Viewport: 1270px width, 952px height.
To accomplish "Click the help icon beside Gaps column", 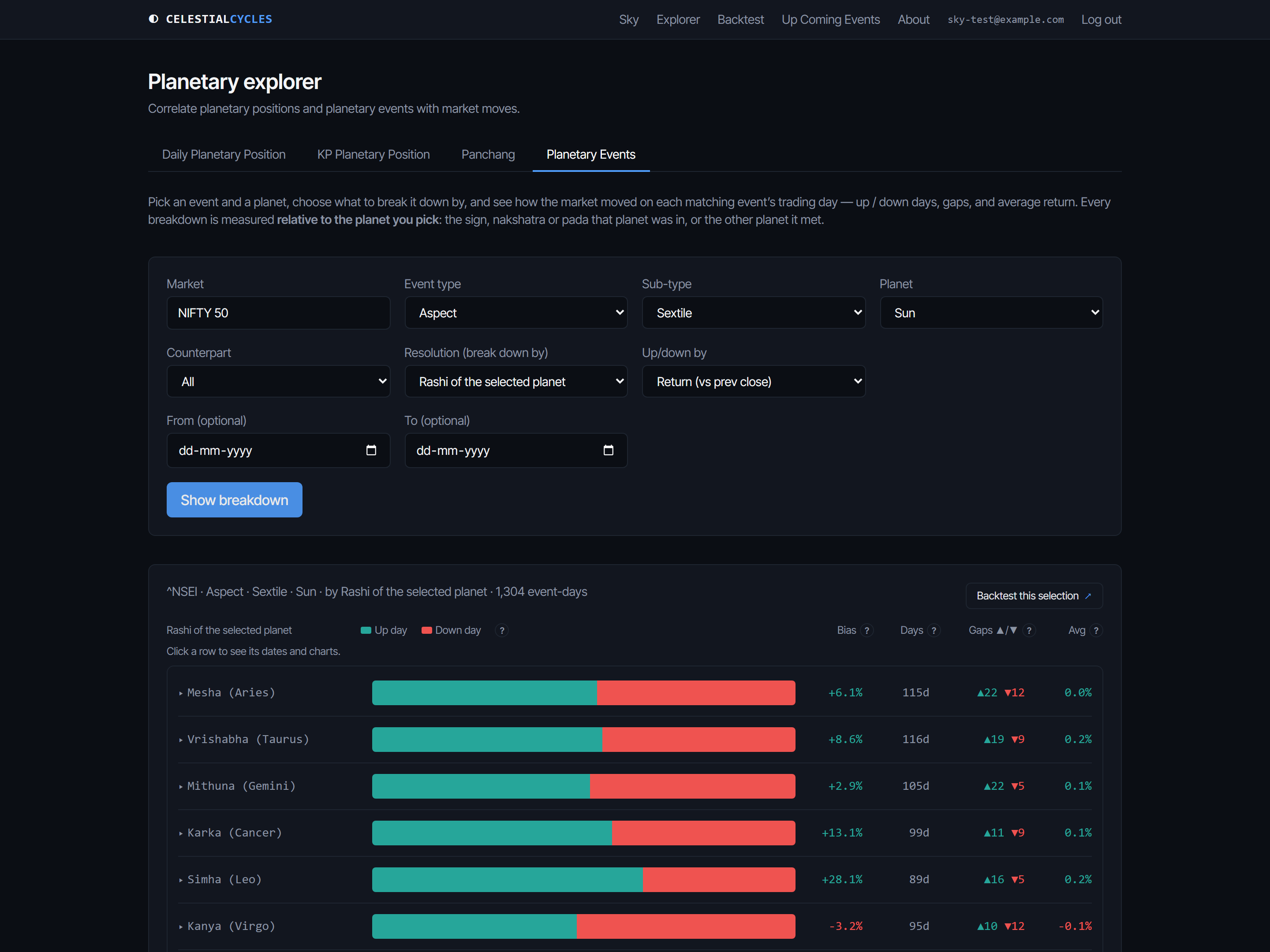I will [1029, 630].
